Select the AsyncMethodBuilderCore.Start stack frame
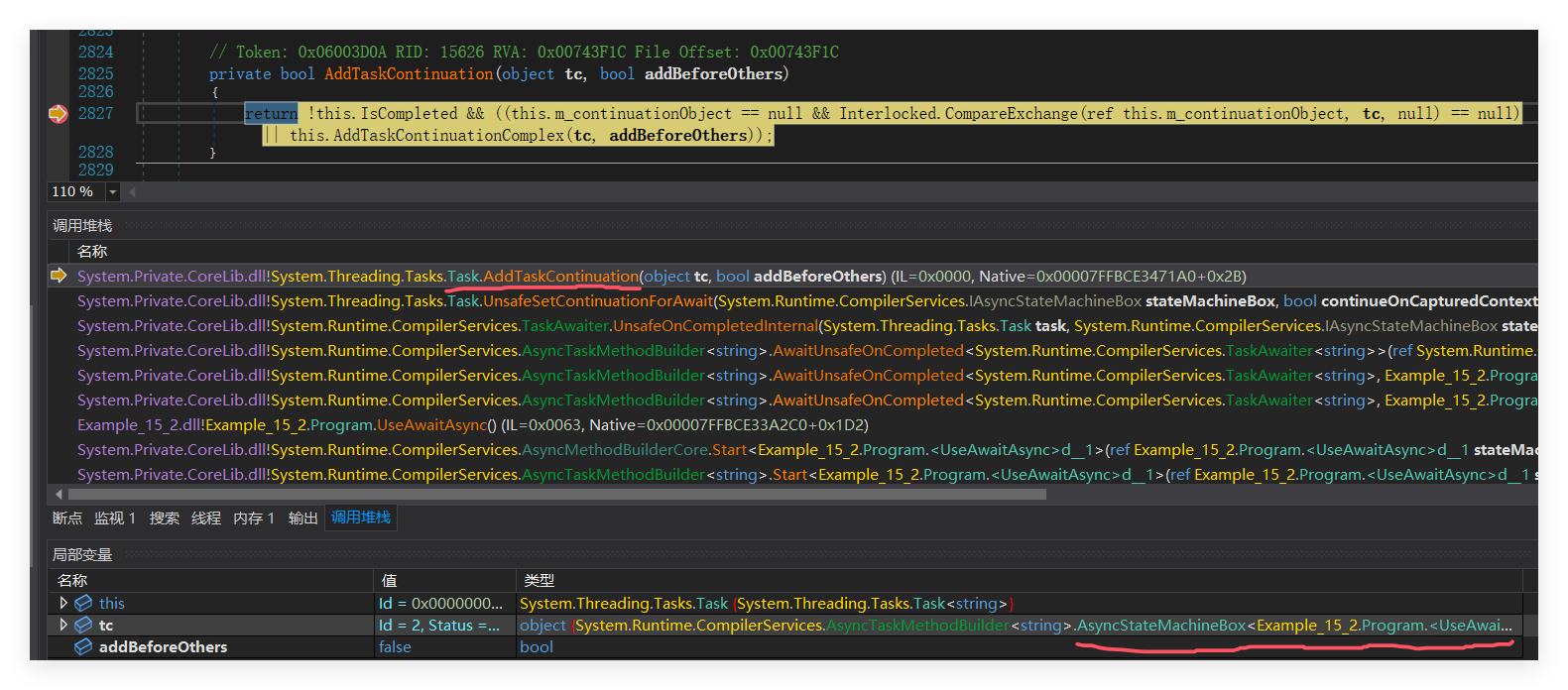 [496, 449]
